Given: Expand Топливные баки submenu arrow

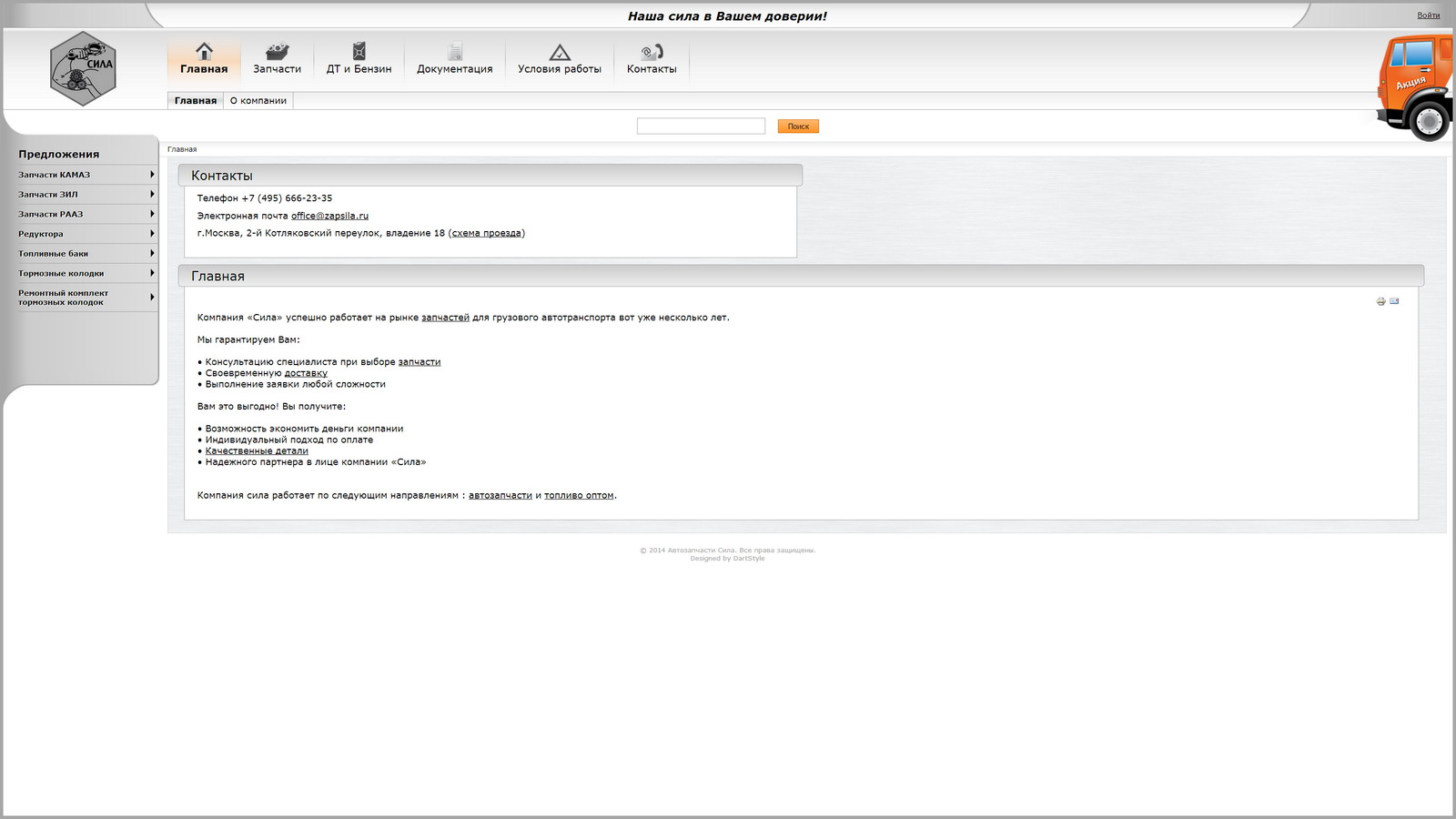Looking at the screenshot, I should (152, 253).
